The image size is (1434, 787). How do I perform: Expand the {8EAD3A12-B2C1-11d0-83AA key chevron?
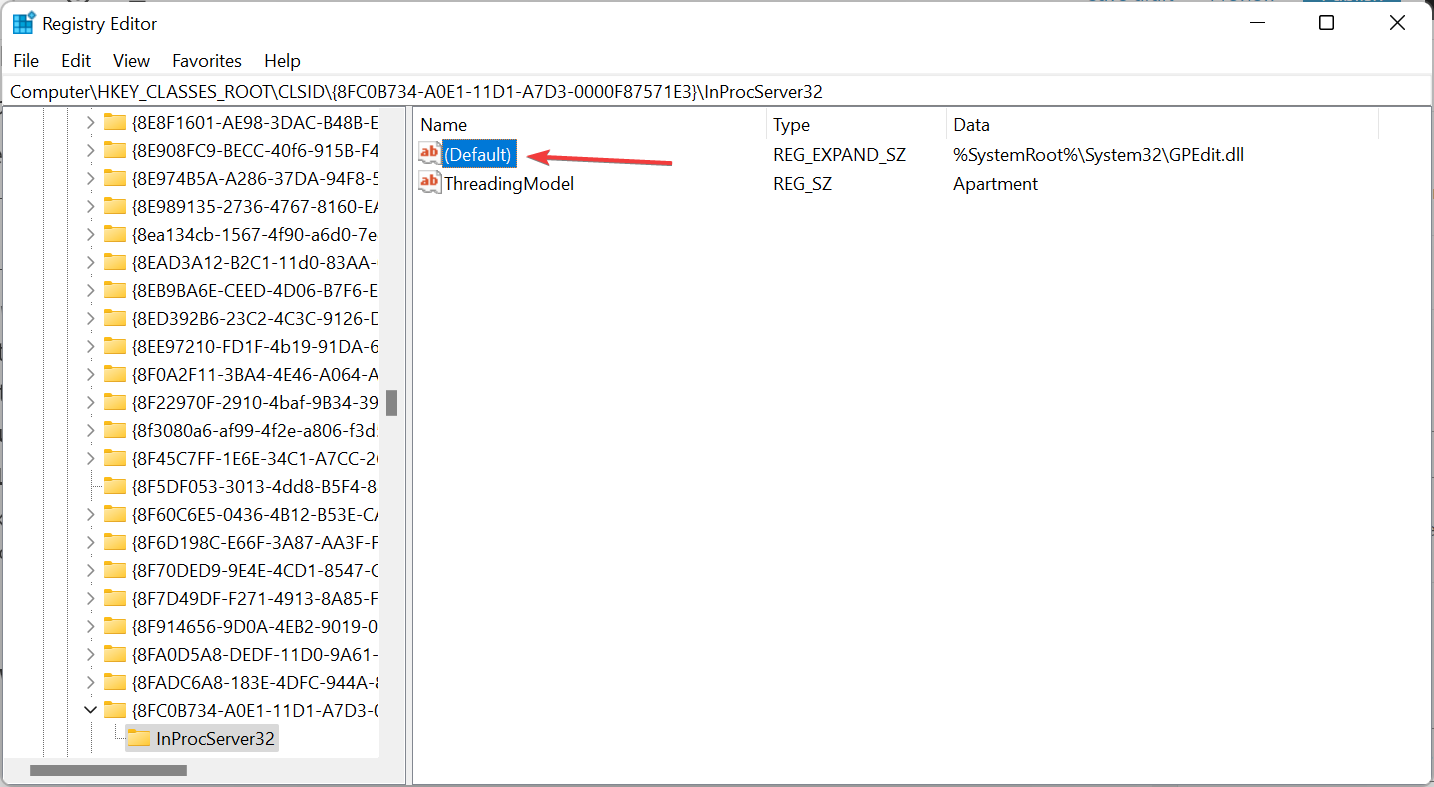pyautogui.click(x=90, y=263)
